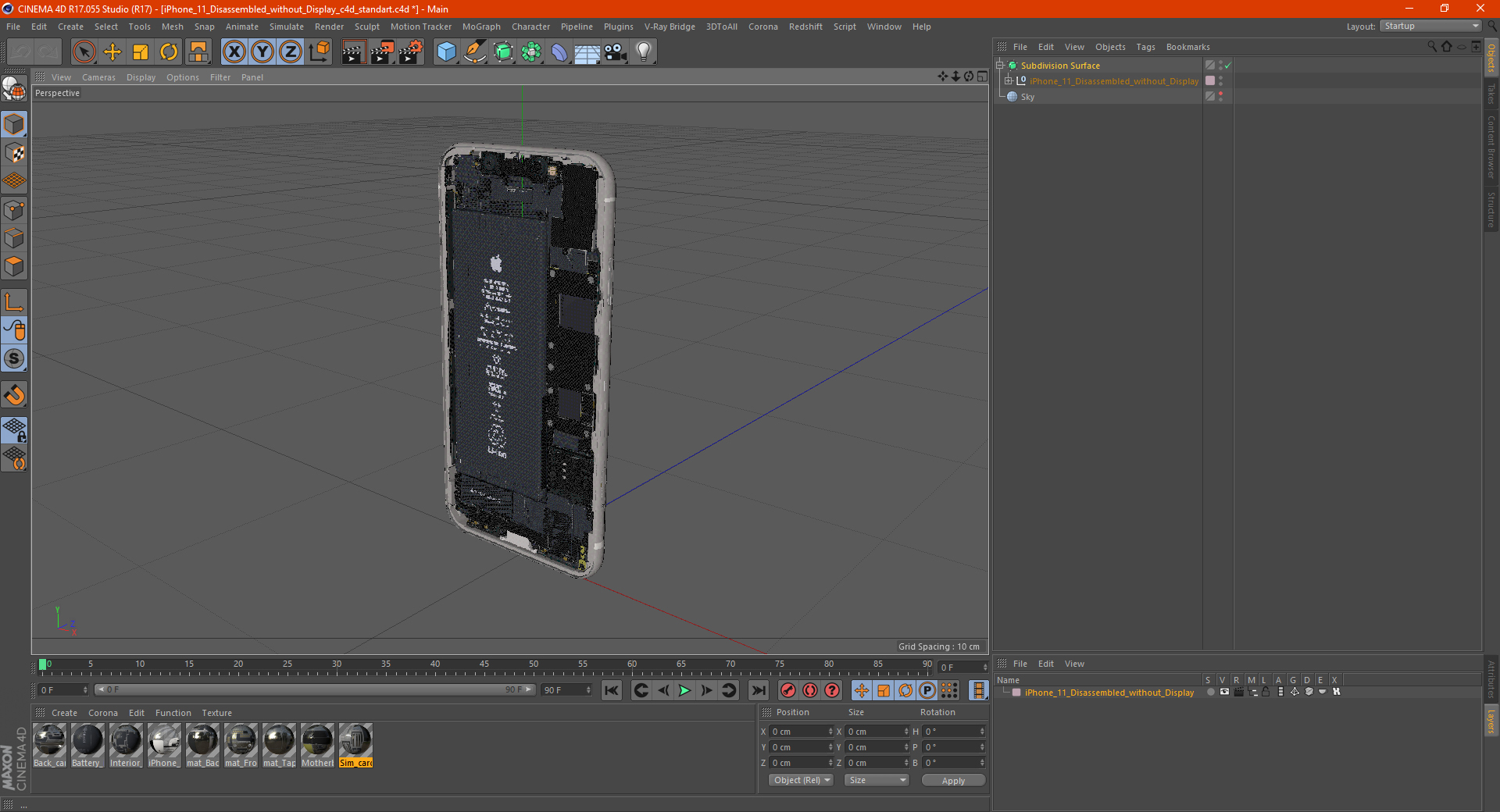Toggle Sky visibility dots
The width and height of the screenshot is (1500, 812).
tap(1220, 97)
